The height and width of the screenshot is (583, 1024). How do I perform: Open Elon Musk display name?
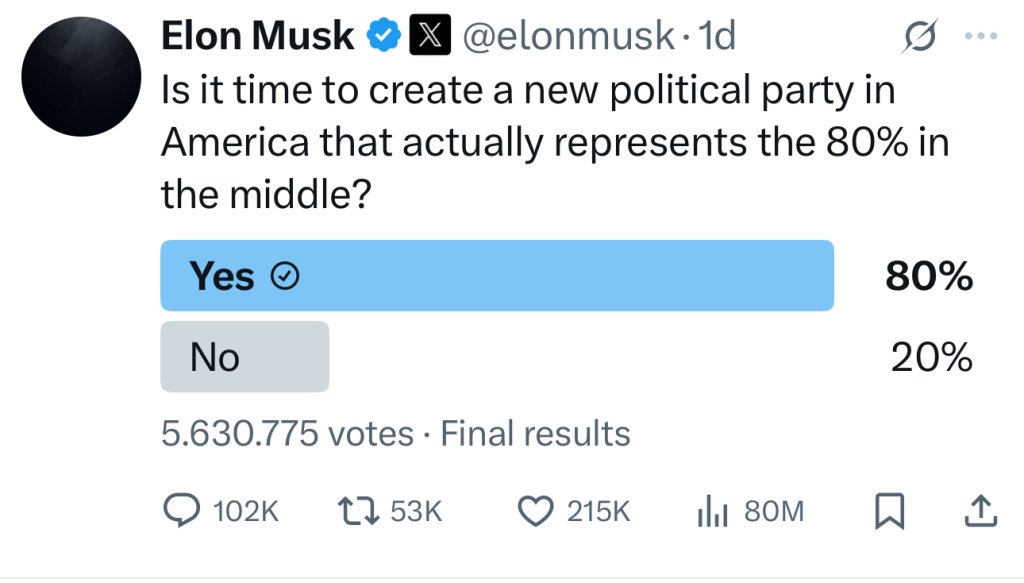(x=257, y=35)
